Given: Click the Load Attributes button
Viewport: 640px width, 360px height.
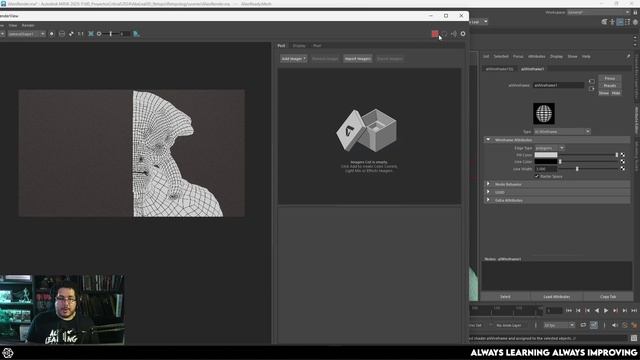Looking at the screenshot, I should [557, 297].
